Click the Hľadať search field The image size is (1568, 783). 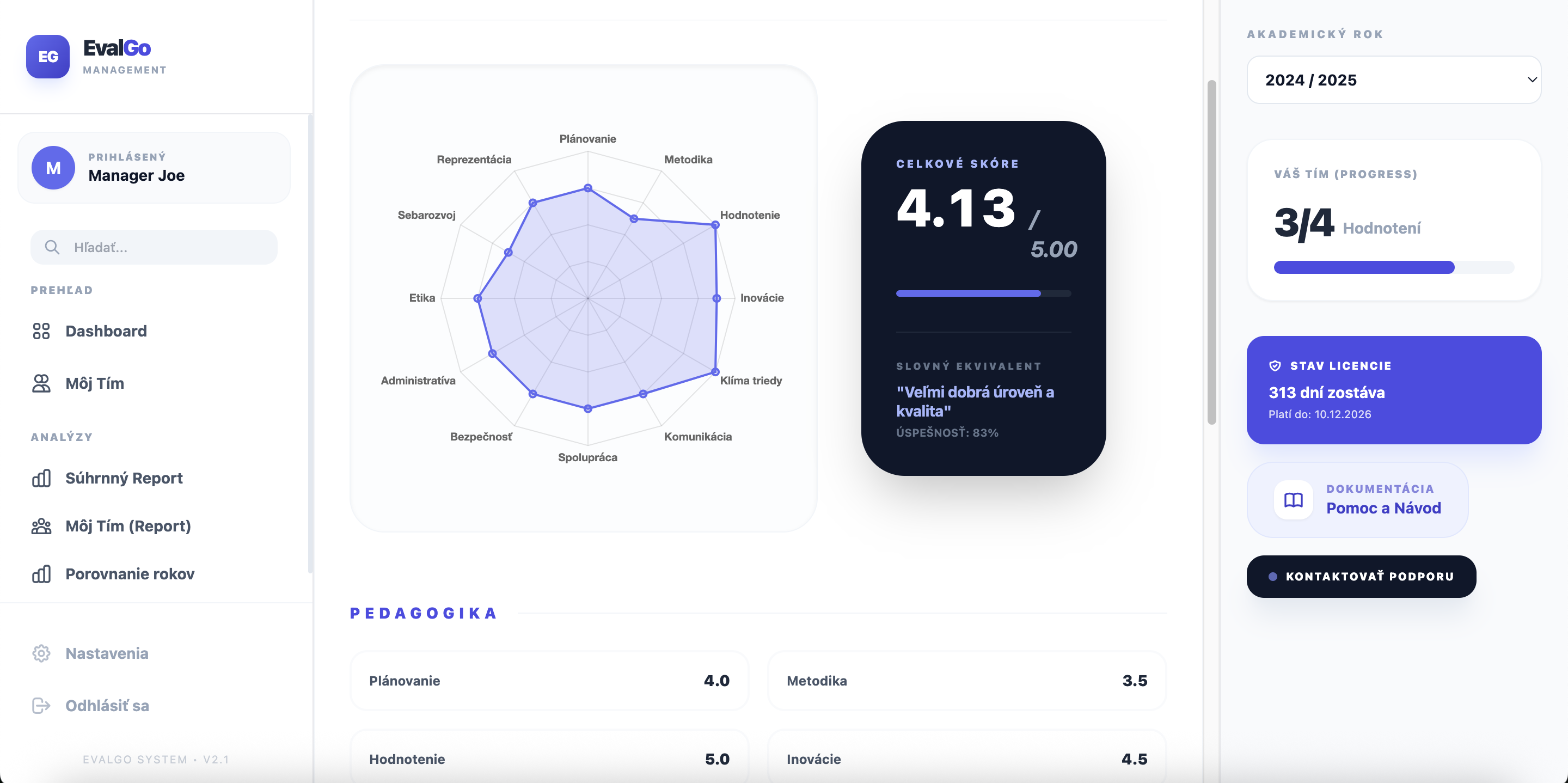[152, 247]
